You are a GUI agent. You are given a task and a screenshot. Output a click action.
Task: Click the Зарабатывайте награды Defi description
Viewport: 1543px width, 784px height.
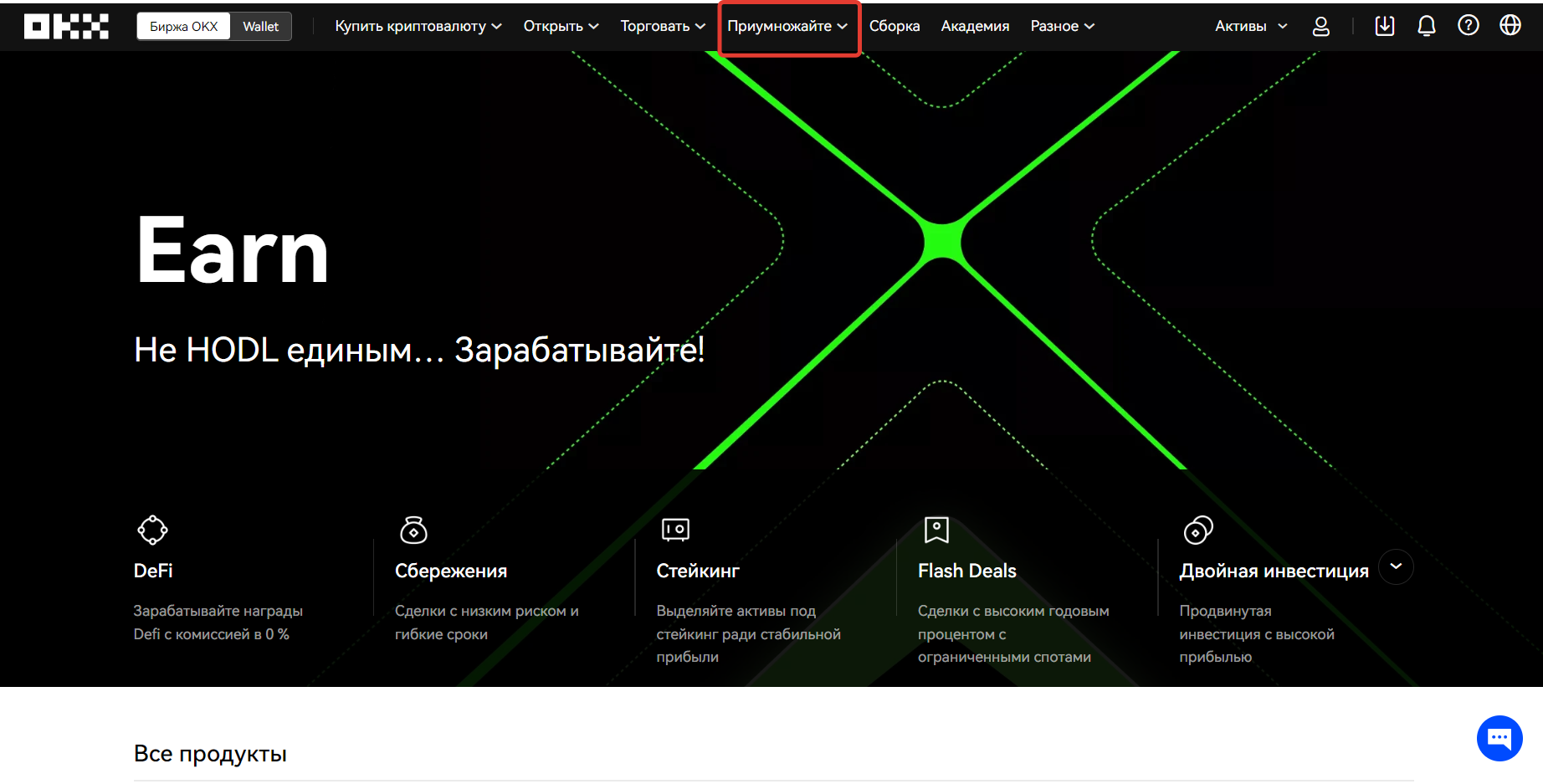point(218,623)
